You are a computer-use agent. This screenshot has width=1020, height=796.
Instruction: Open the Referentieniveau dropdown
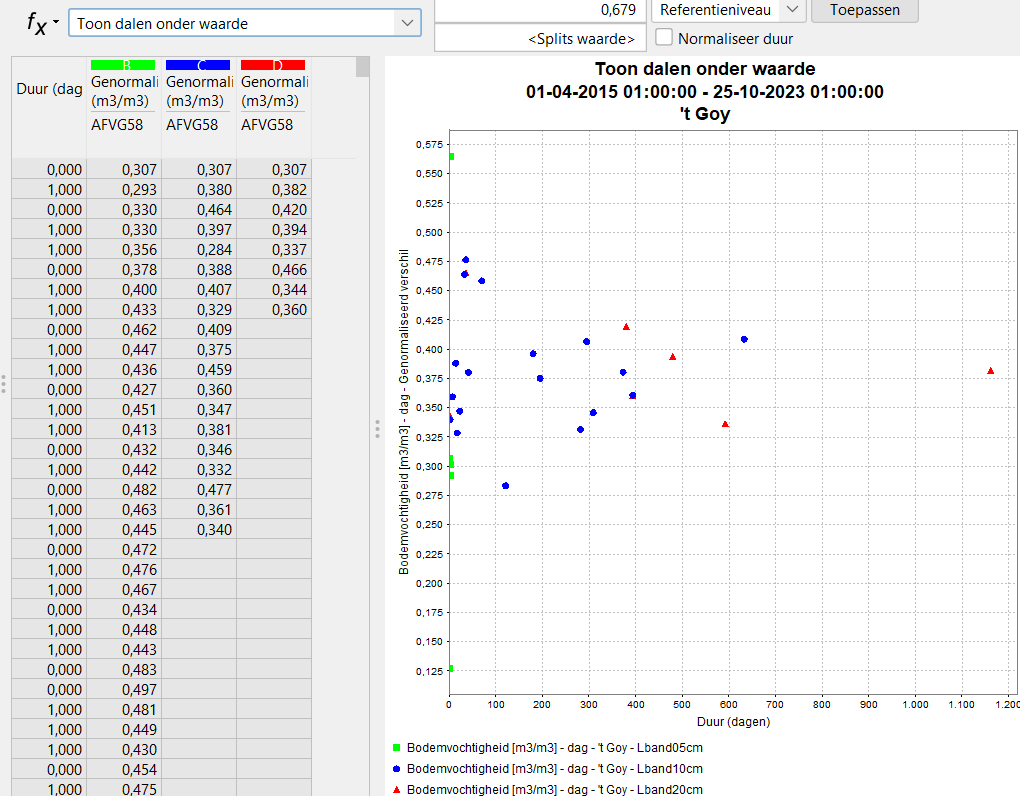pyautogui.click(x=792, y=10)
